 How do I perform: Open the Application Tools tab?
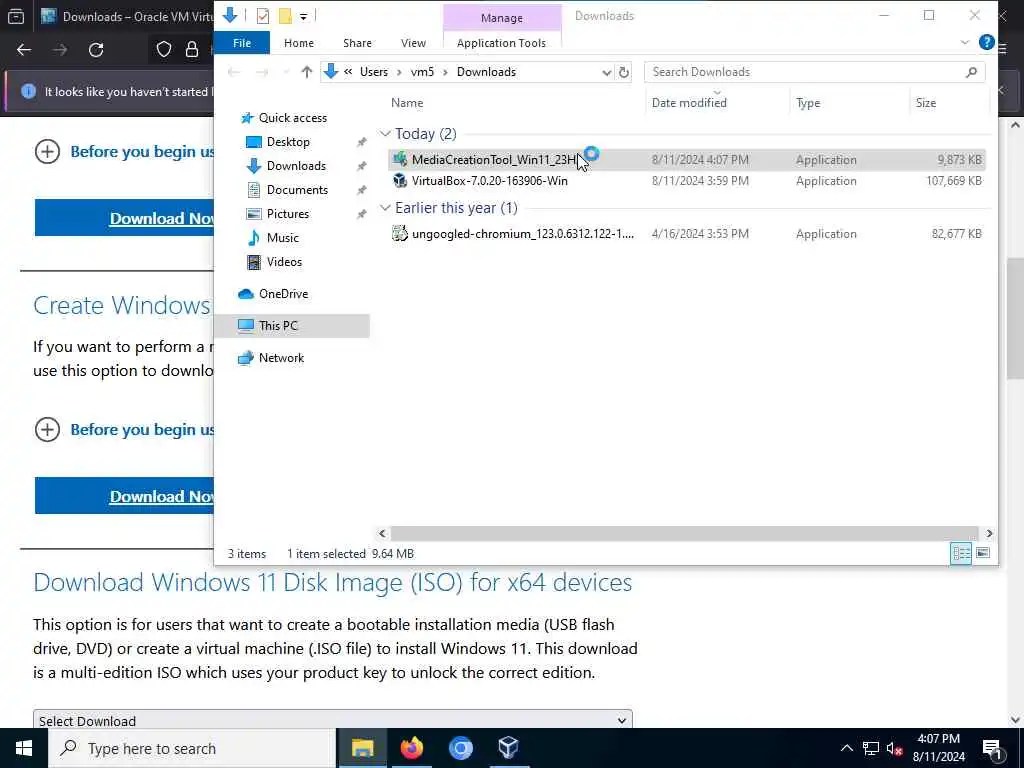pos(501,43)
